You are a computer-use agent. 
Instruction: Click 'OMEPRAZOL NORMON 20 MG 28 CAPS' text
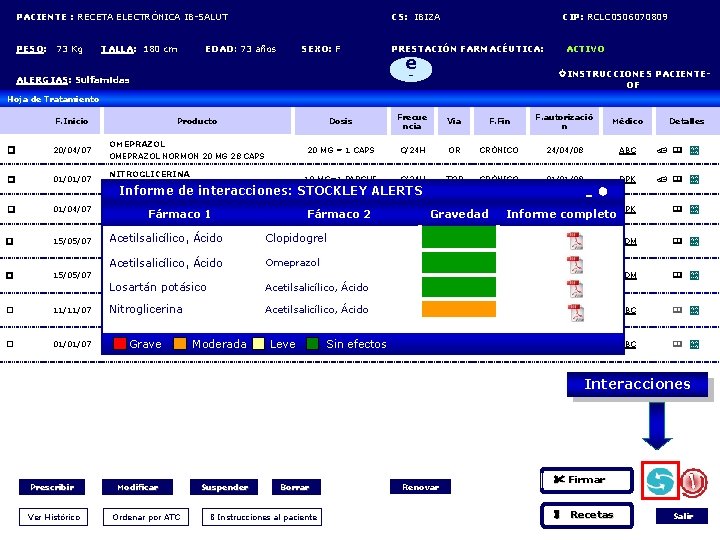187,156
